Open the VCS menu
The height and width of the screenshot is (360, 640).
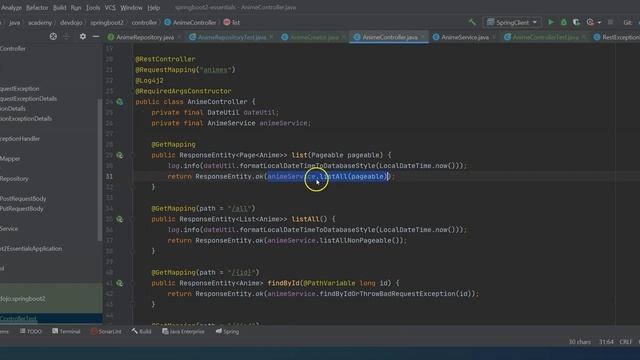tap(110, 7)
